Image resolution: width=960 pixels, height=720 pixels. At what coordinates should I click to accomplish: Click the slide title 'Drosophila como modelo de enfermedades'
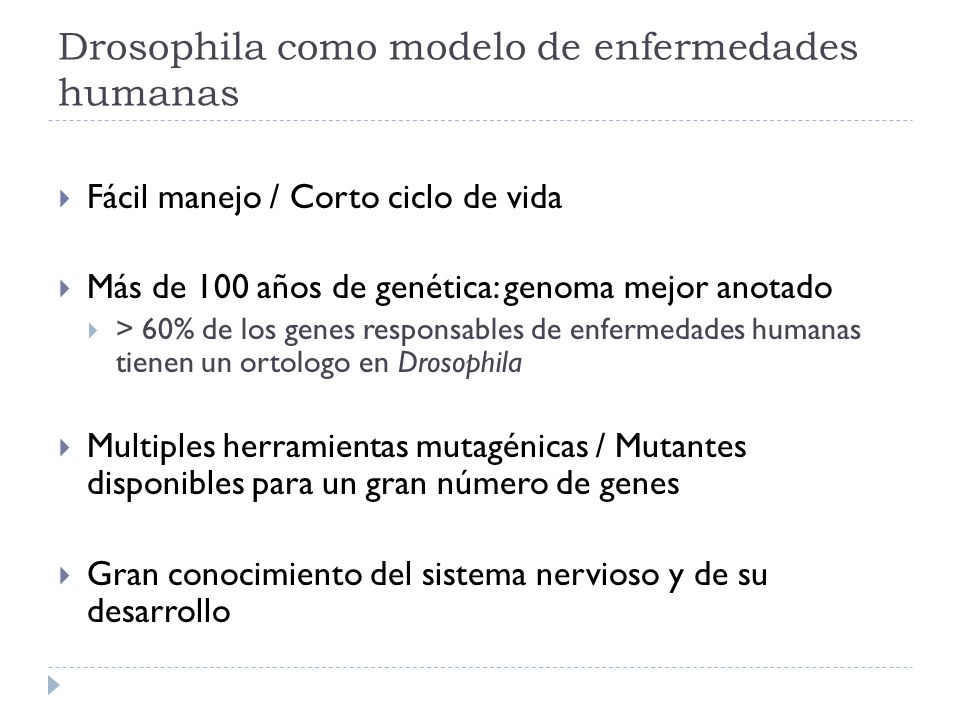pos(458,47)
